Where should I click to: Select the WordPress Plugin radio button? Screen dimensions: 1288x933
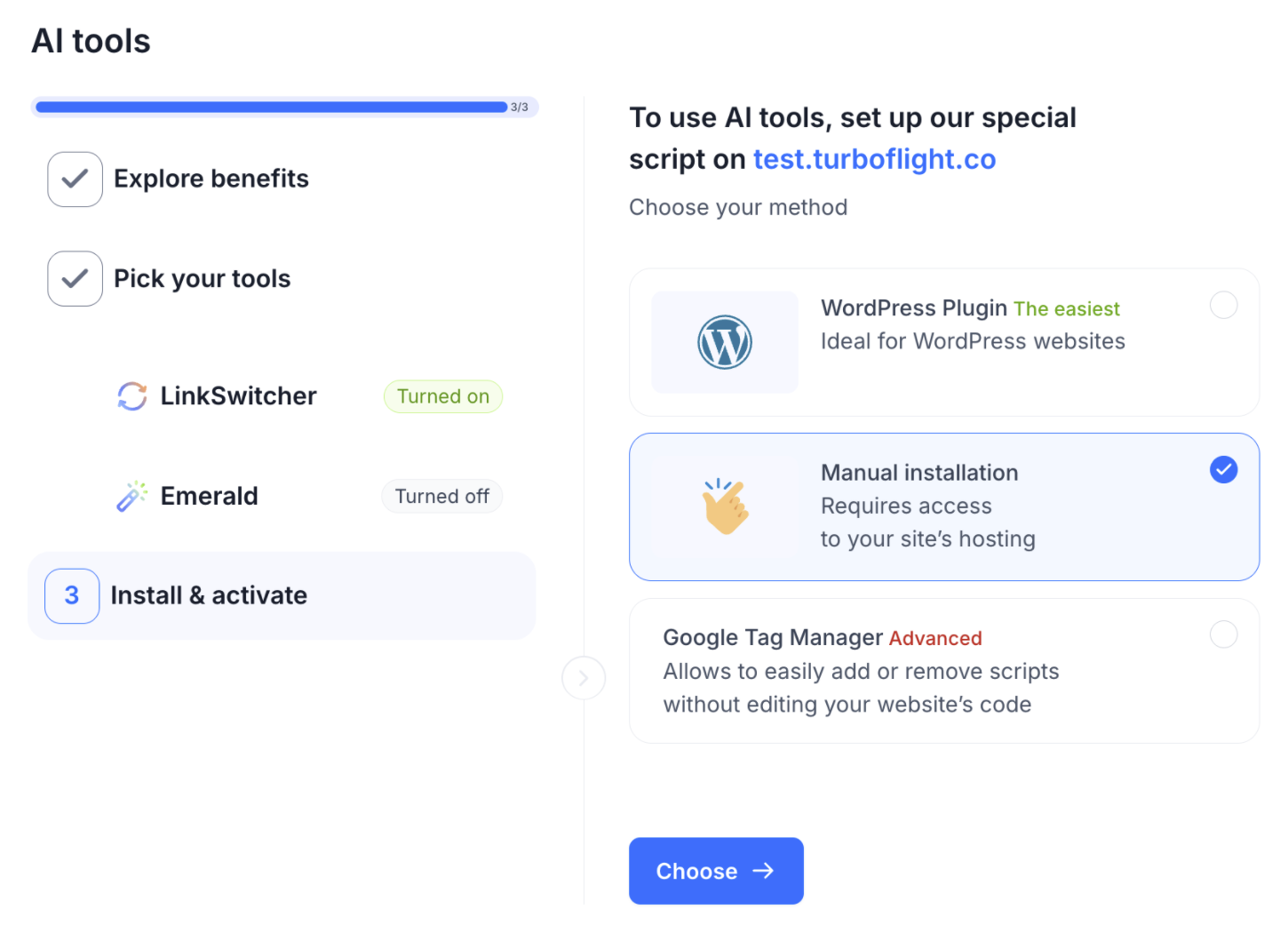pyautogui.click(x=1223, y=305)
